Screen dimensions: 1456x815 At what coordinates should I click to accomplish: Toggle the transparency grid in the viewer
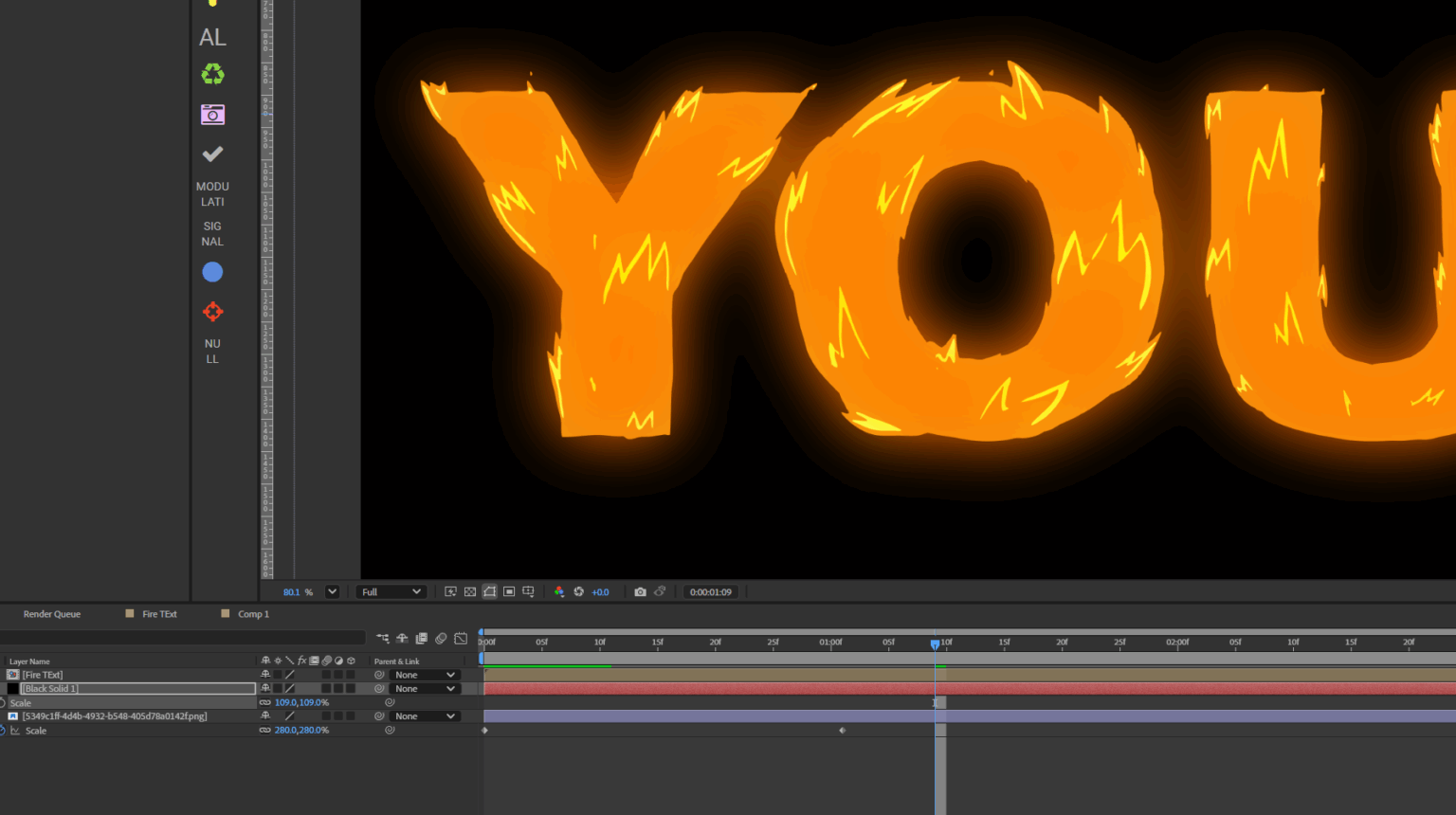coord(470,591)
